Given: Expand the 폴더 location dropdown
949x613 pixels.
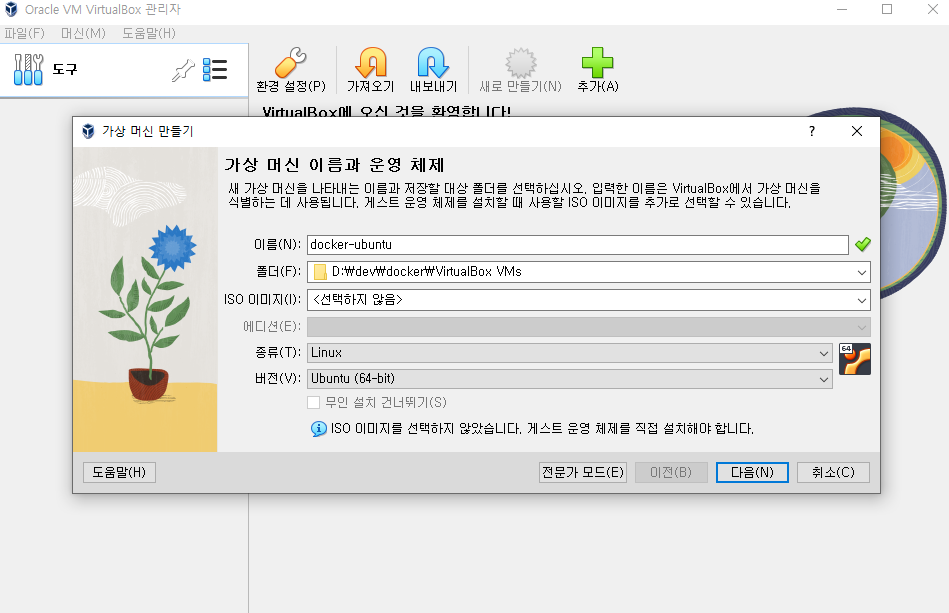Looking at the screenshot, I should pyautogui.click(x=861, y=272).
